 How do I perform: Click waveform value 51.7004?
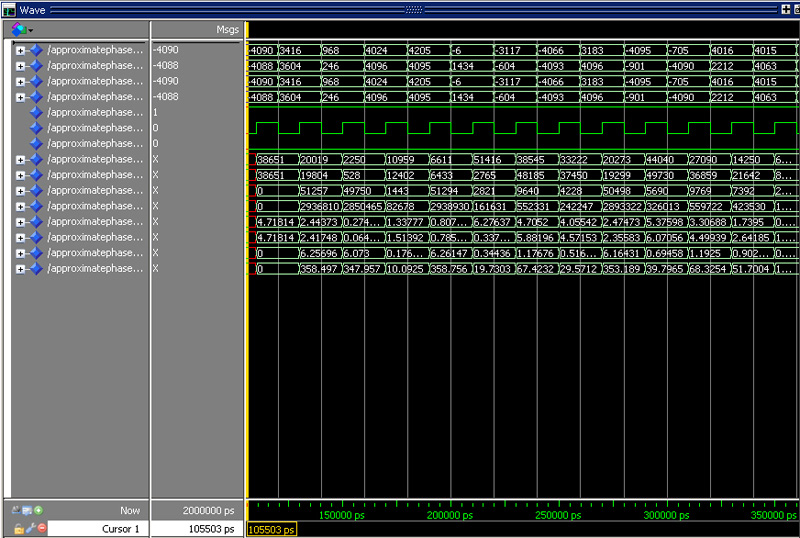coord(751,269)
